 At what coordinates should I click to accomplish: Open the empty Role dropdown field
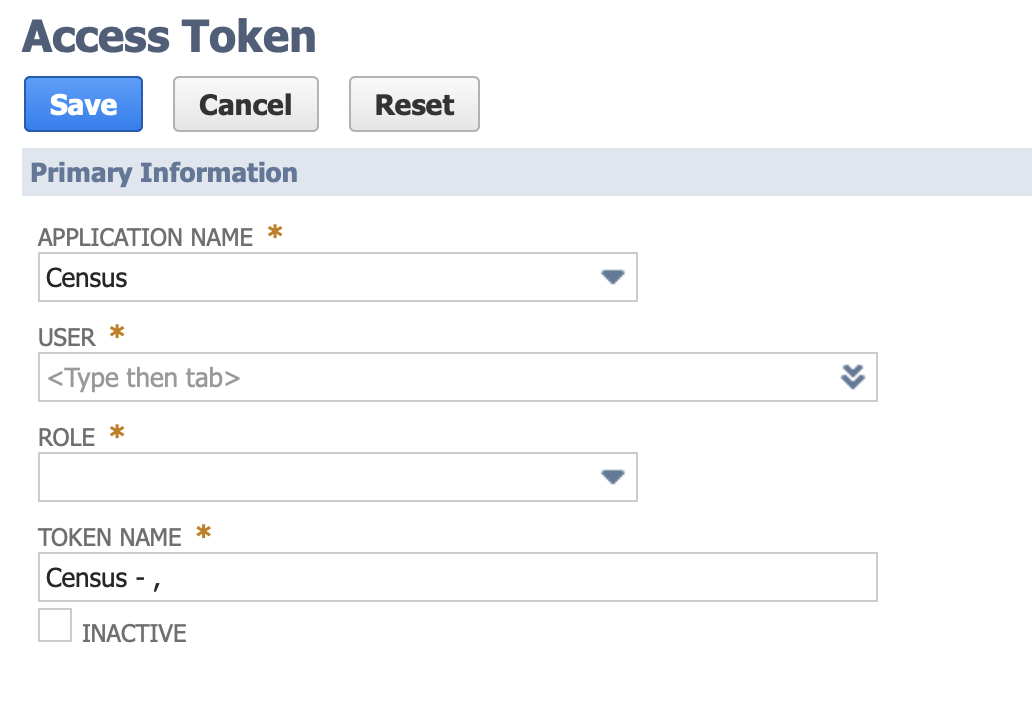point(320,477)
